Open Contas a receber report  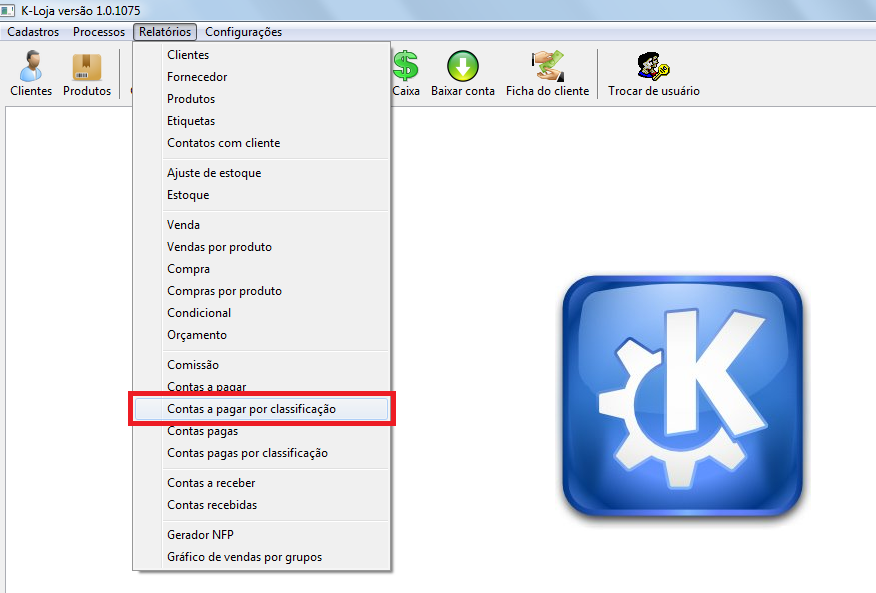pos(261,483)
